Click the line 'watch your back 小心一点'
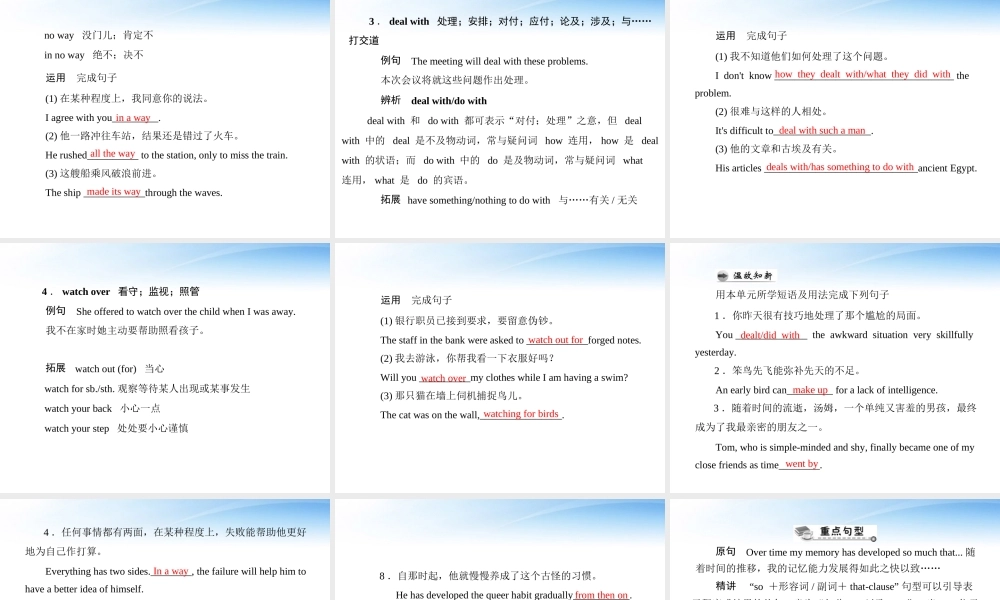1000x600 pixels. pos(102,409)
